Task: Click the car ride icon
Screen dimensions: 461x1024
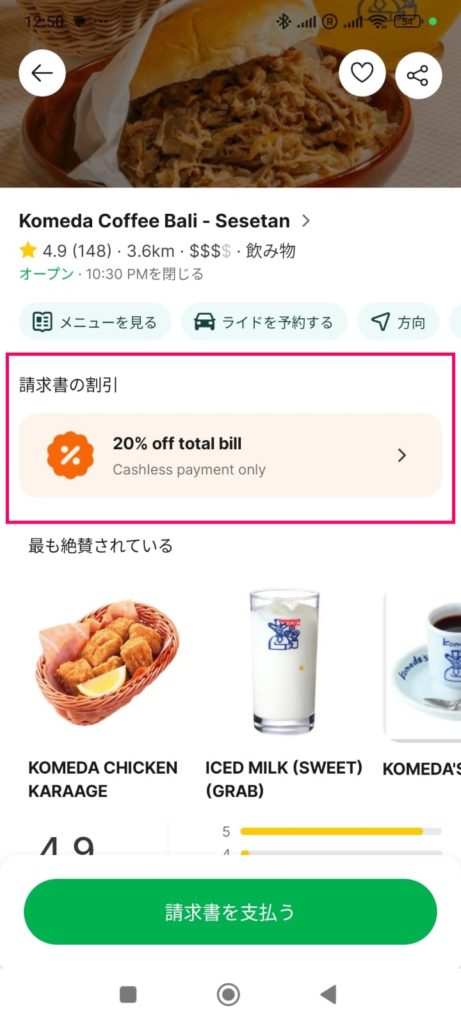Action: [205, 322]
